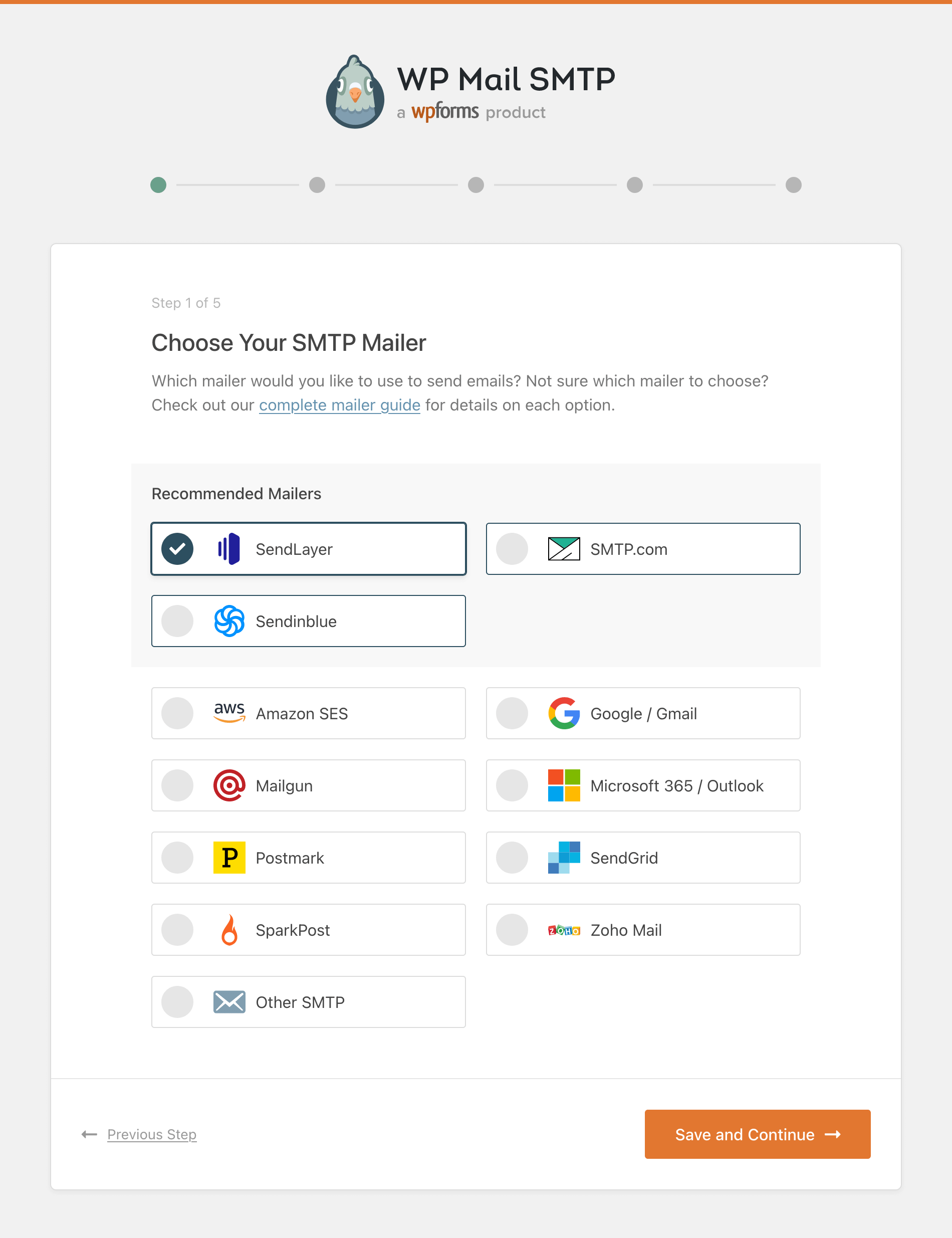Click the Sendinblue swirl icon
Viewport: 952px width, 1238px height.
pyautogui.click(x=229, y=622)
